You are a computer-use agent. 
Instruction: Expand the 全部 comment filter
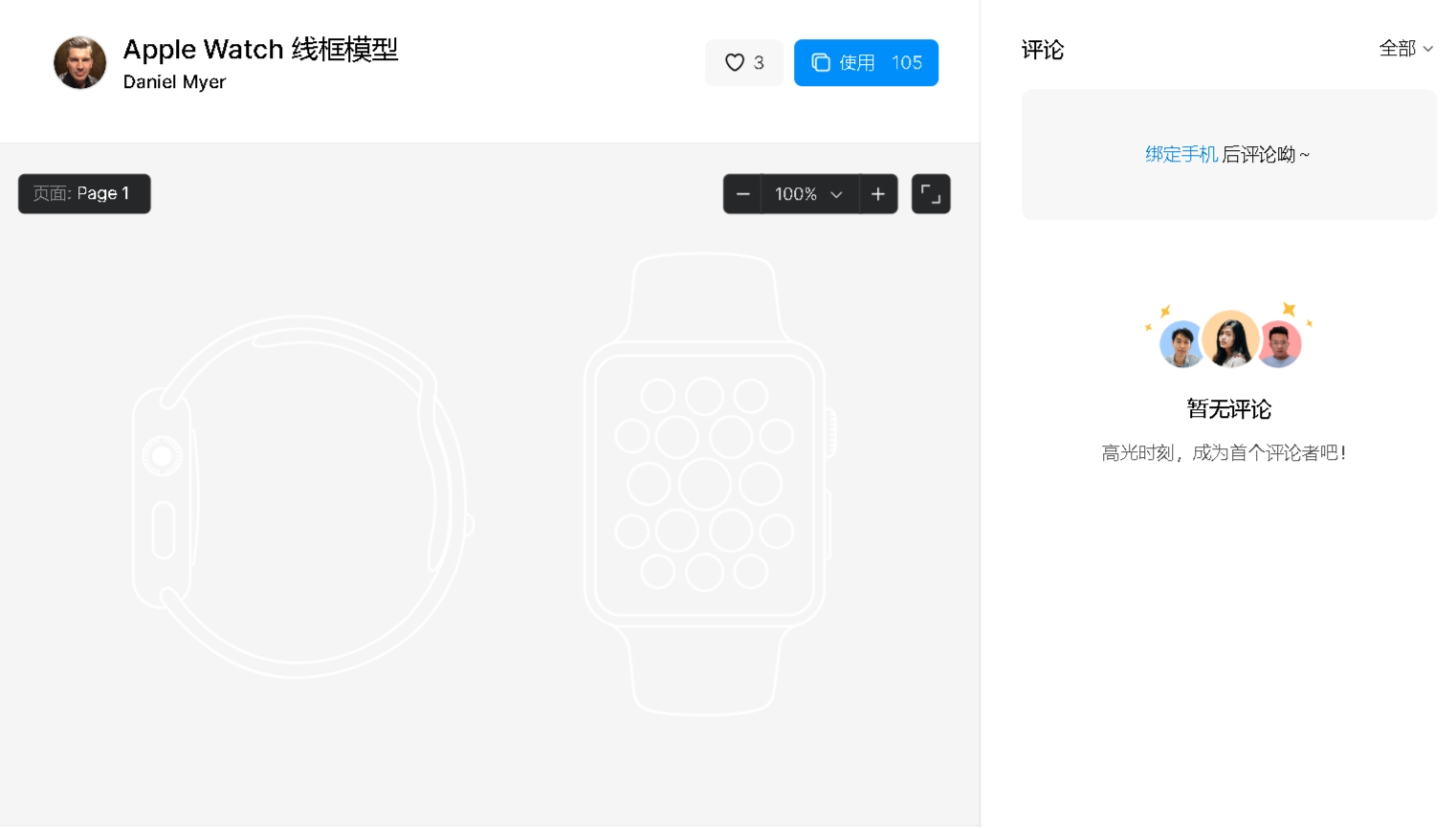[1406, 49]
